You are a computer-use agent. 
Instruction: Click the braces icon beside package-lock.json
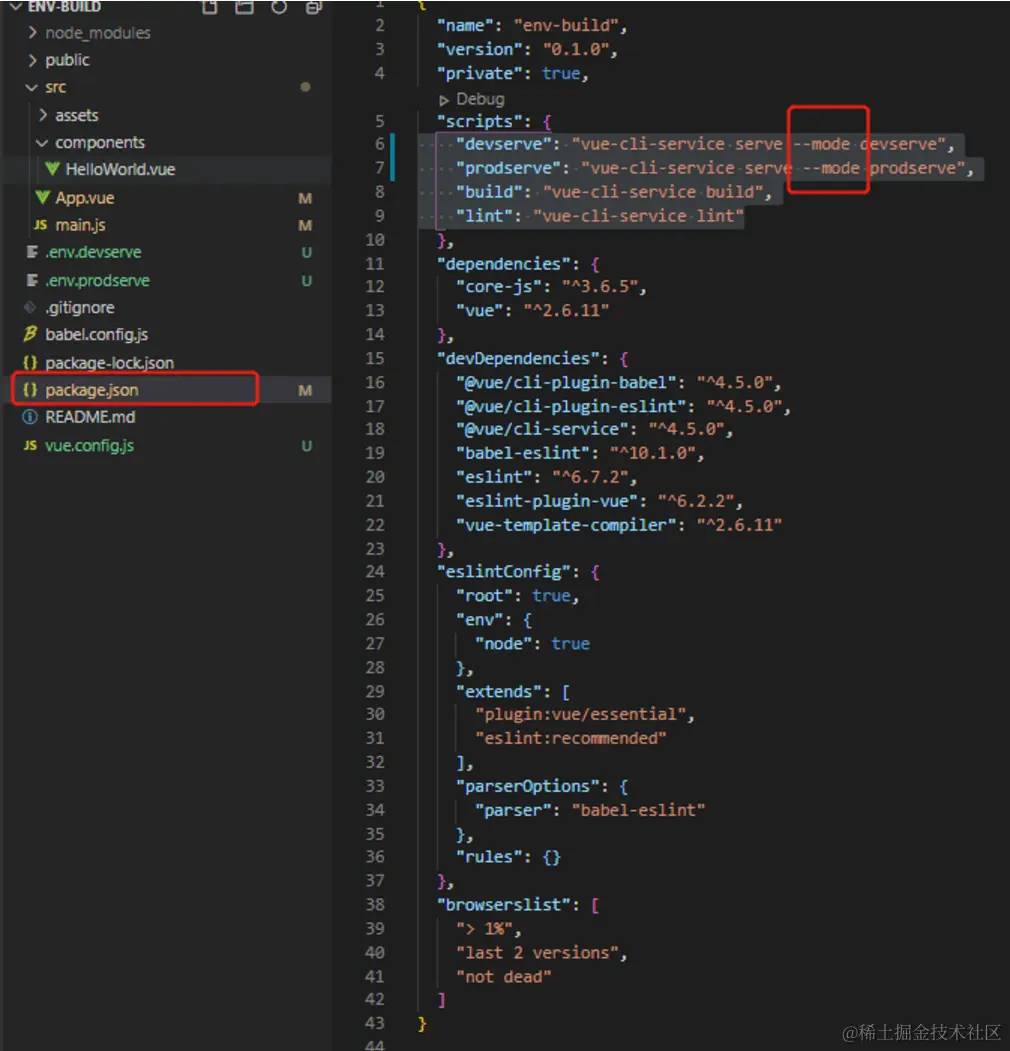[30, 363]
